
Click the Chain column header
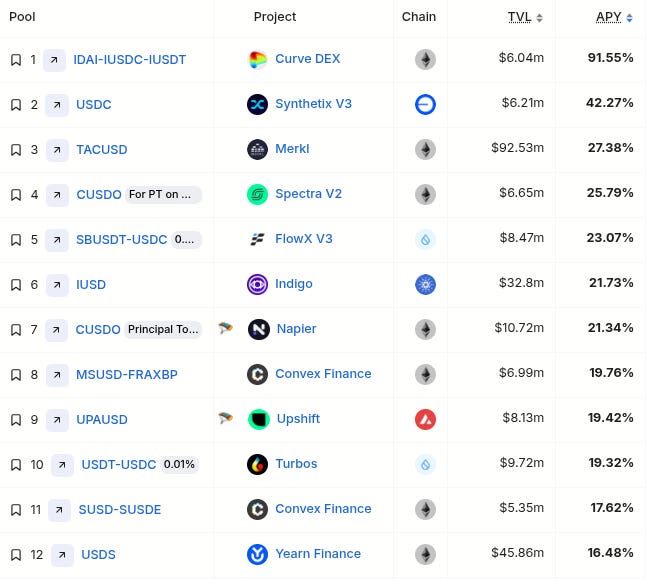(419, 17)
